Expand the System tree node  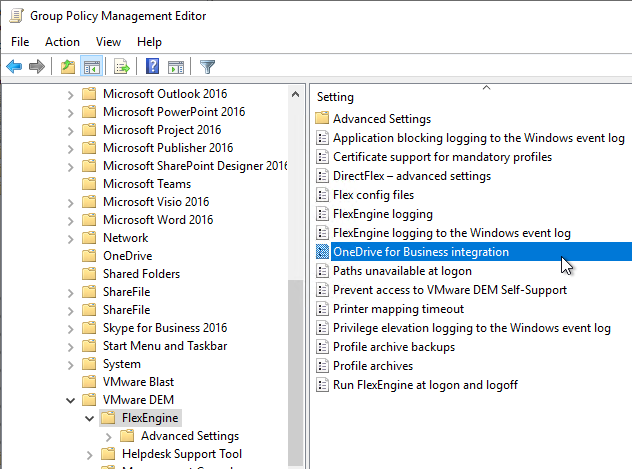click(x=71, y=365)
